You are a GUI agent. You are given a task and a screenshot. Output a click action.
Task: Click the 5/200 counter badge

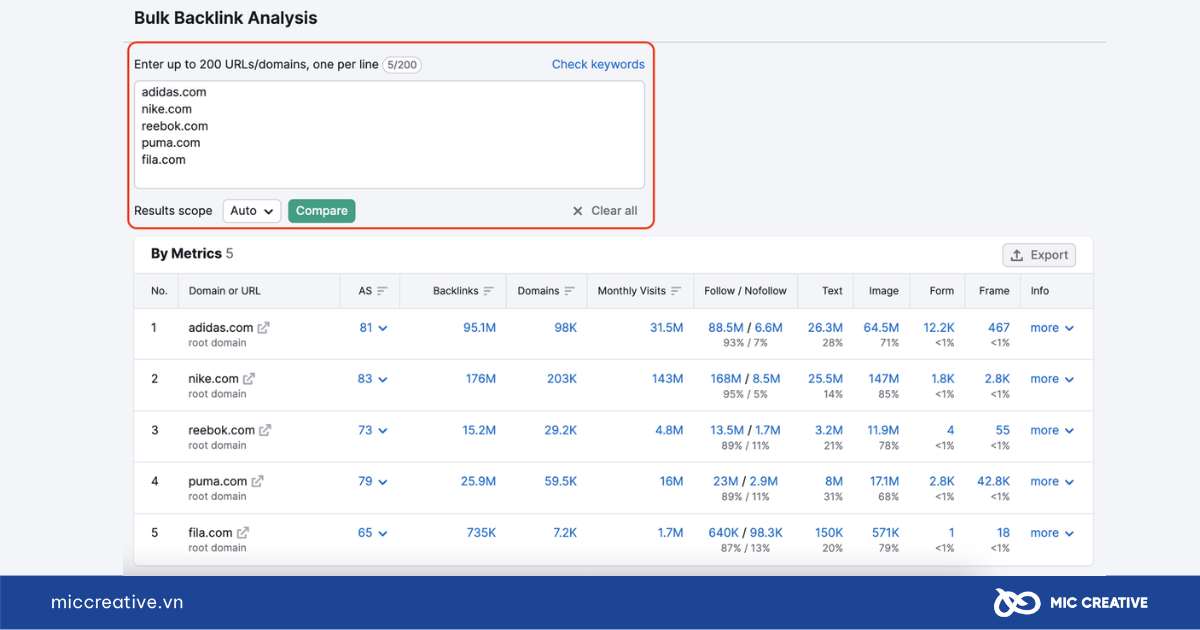click(402, 64)
